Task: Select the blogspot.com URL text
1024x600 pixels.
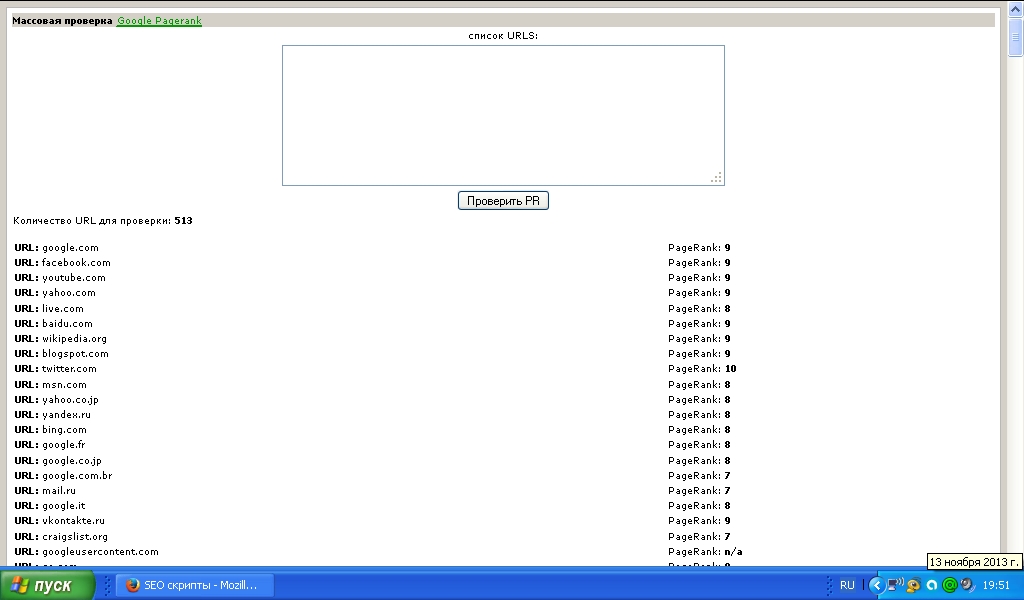Action: click(76, 353)
